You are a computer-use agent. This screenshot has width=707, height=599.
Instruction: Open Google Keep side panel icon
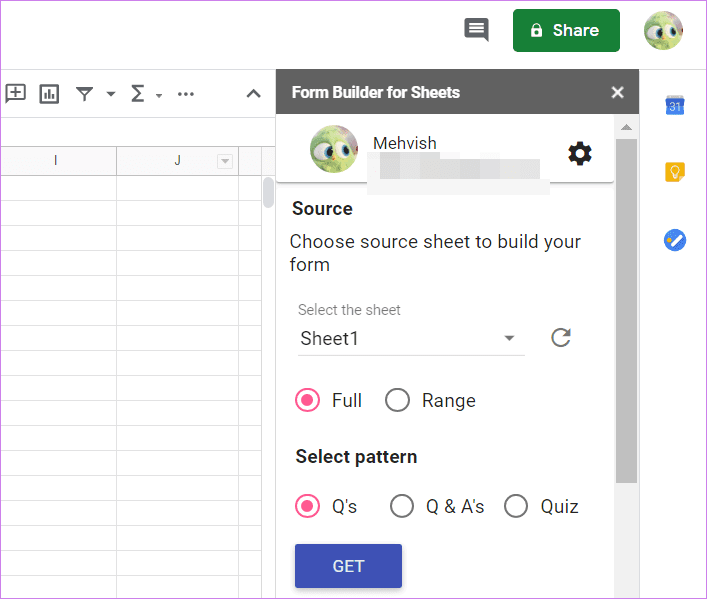(x=675, y=172)
